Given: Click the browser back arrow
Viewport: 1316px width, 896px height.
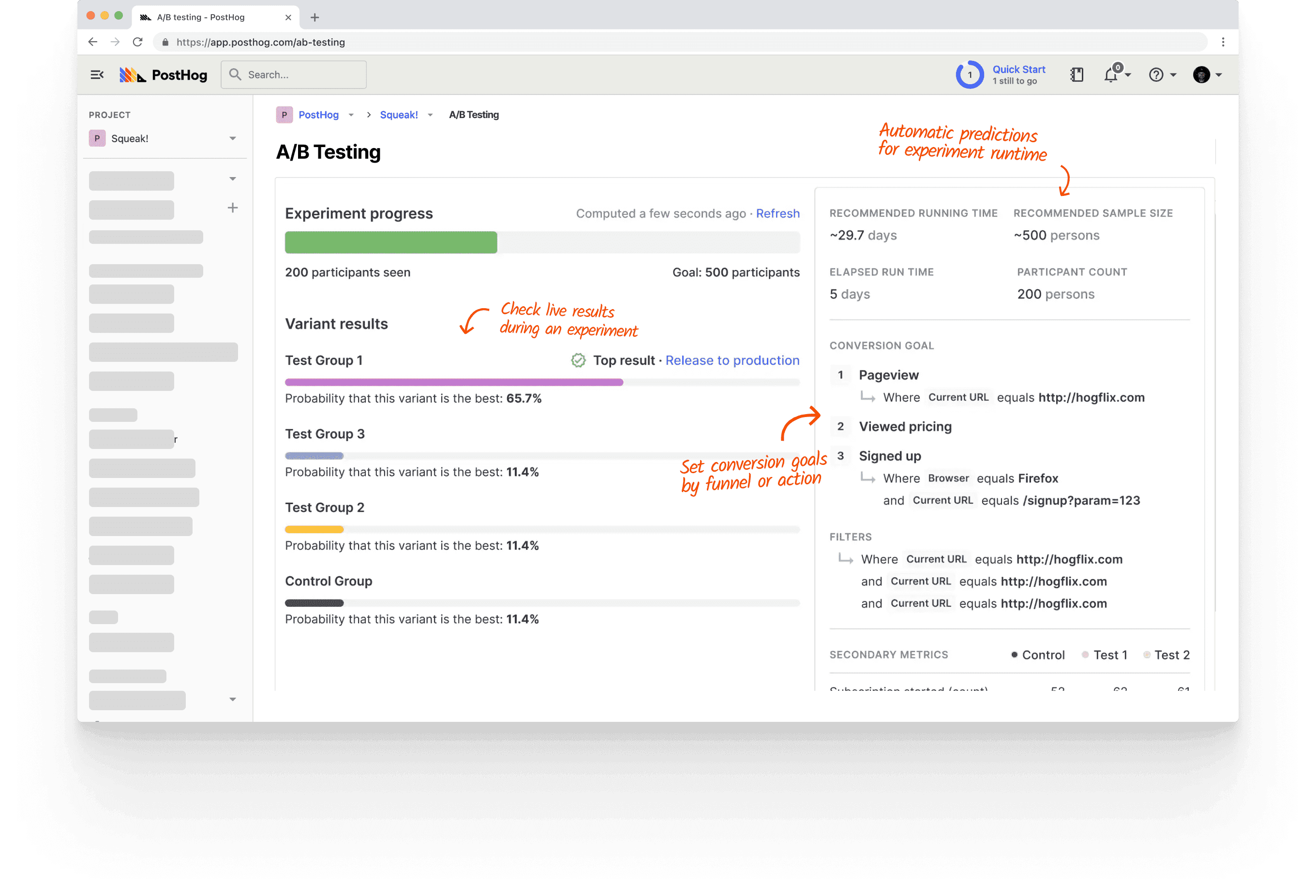Looking at the screenshot, I should click(92, 42).
